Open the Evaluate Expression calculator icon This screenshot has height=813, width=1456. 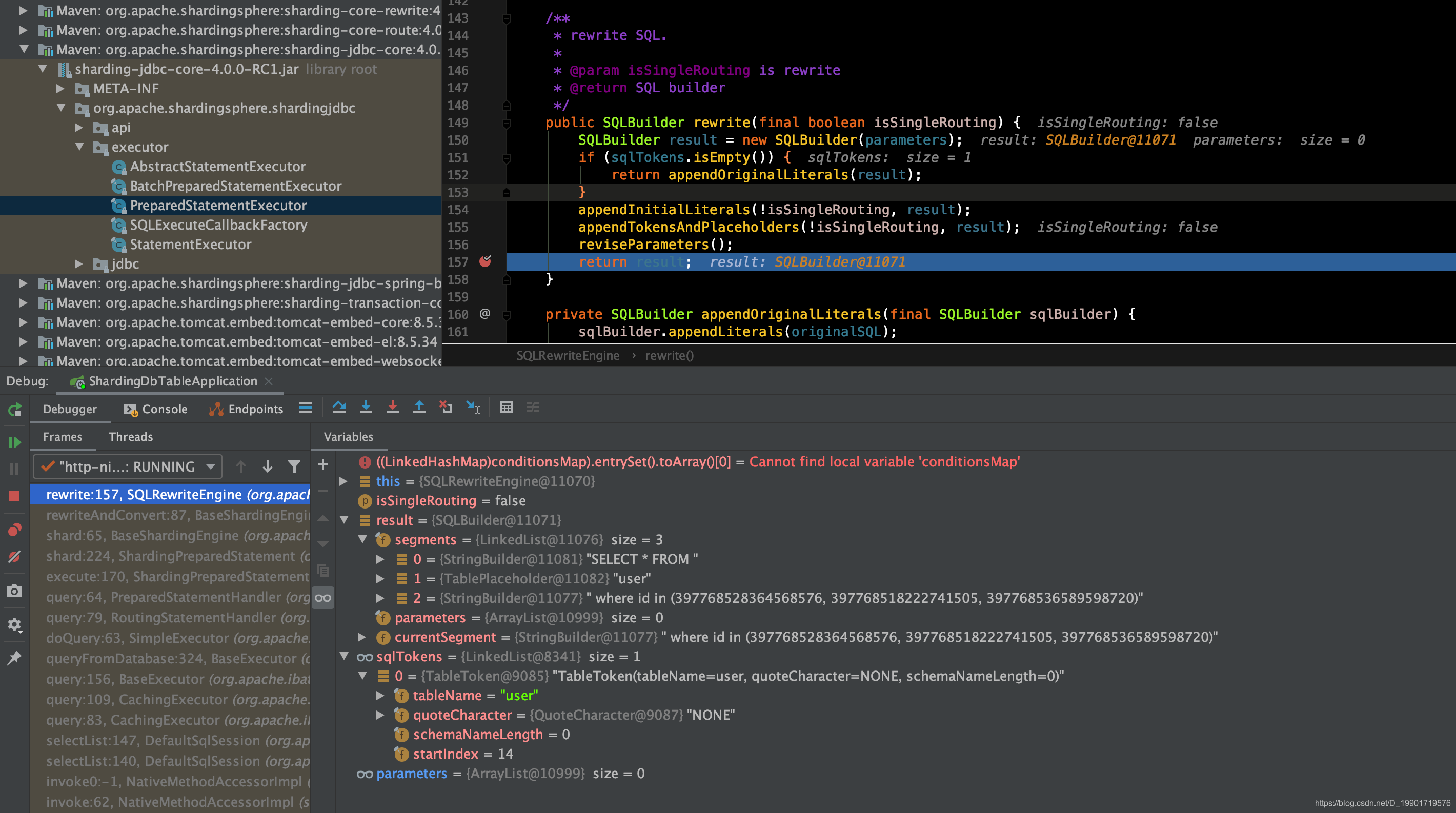coord(507,408)
